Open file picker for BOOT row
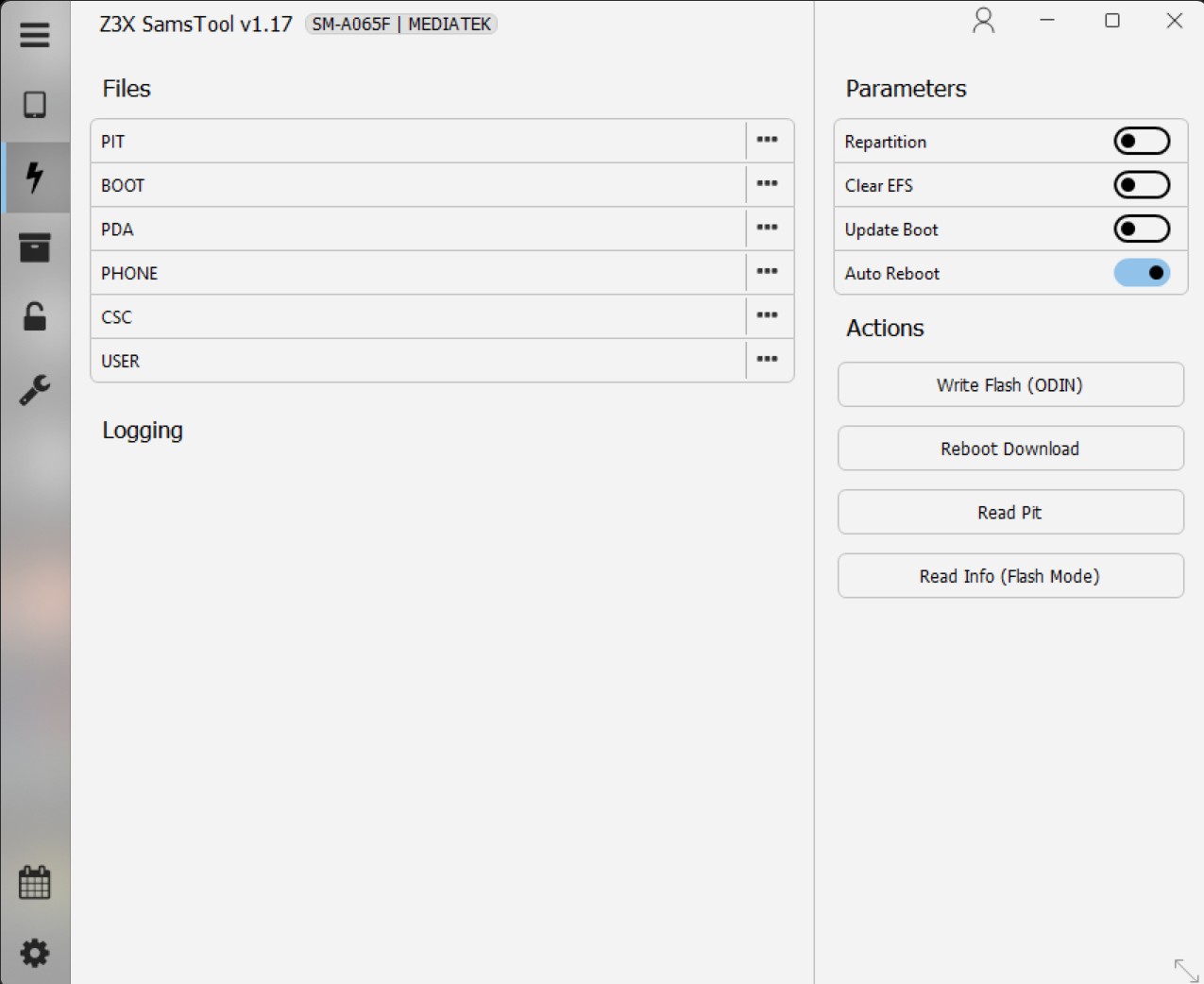Viewport: 1204px width, 984px height. click(767, 185)
